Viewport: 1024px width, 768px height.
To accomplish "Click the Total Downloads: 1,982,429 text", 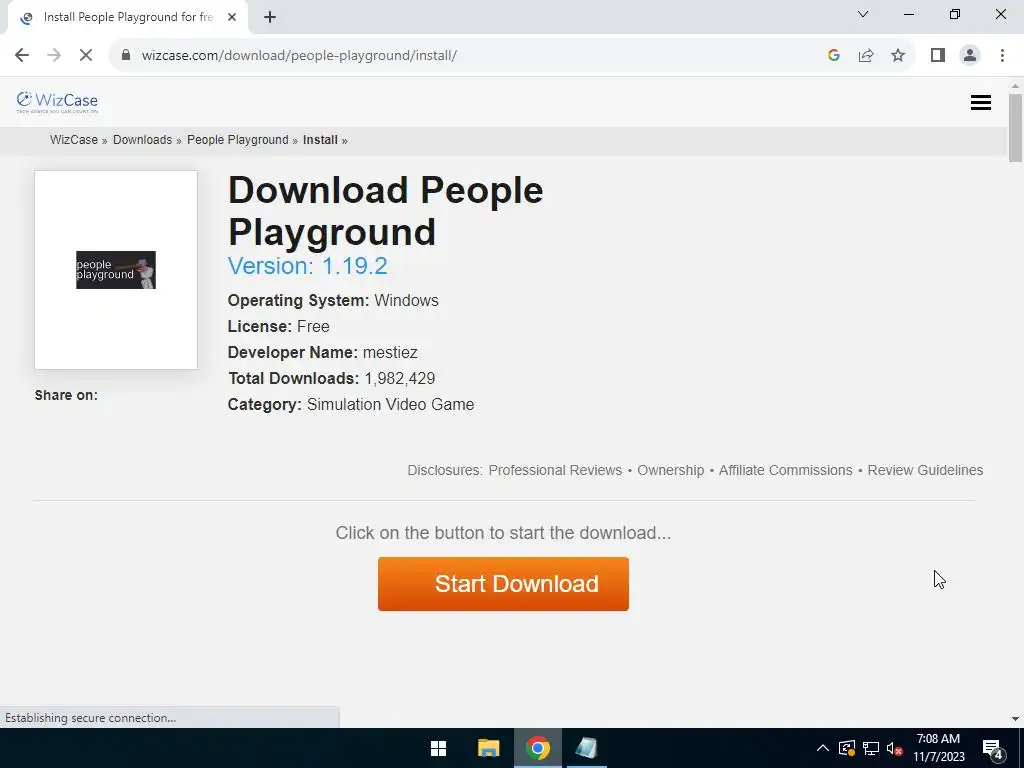I will click(331, 378).
